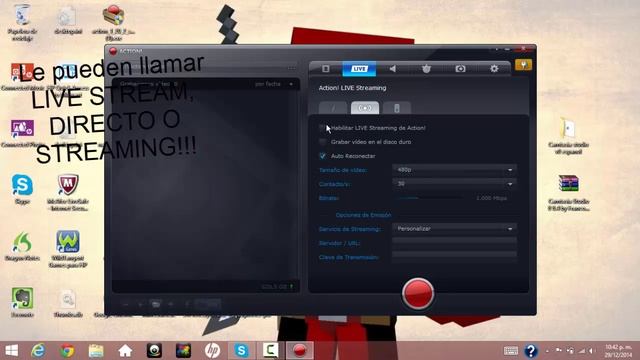
Task: Click the taskbar clock and date
Action: (x=618, y=351)
